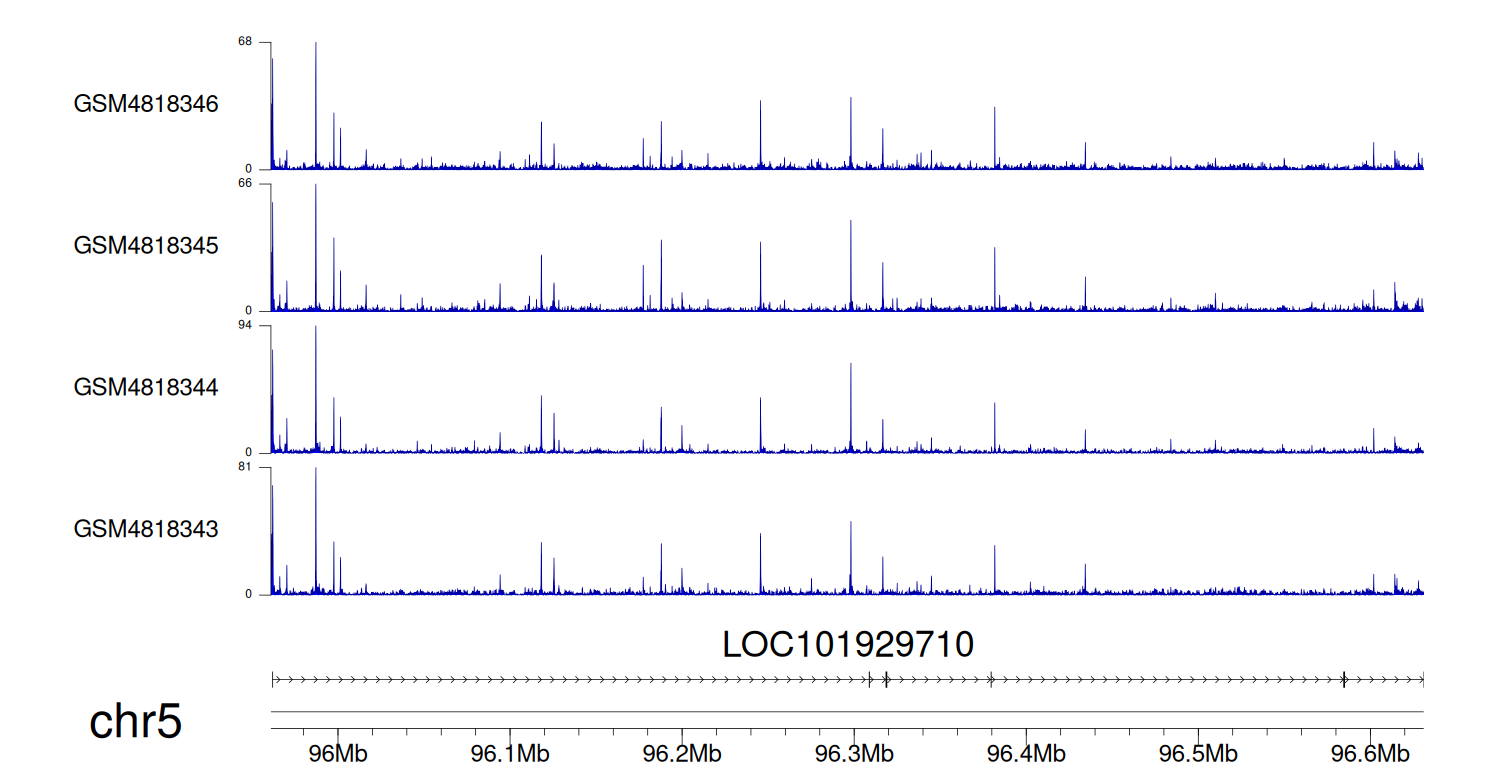
Task: Select the chr5 chromosome label
Action: (136, 721)
